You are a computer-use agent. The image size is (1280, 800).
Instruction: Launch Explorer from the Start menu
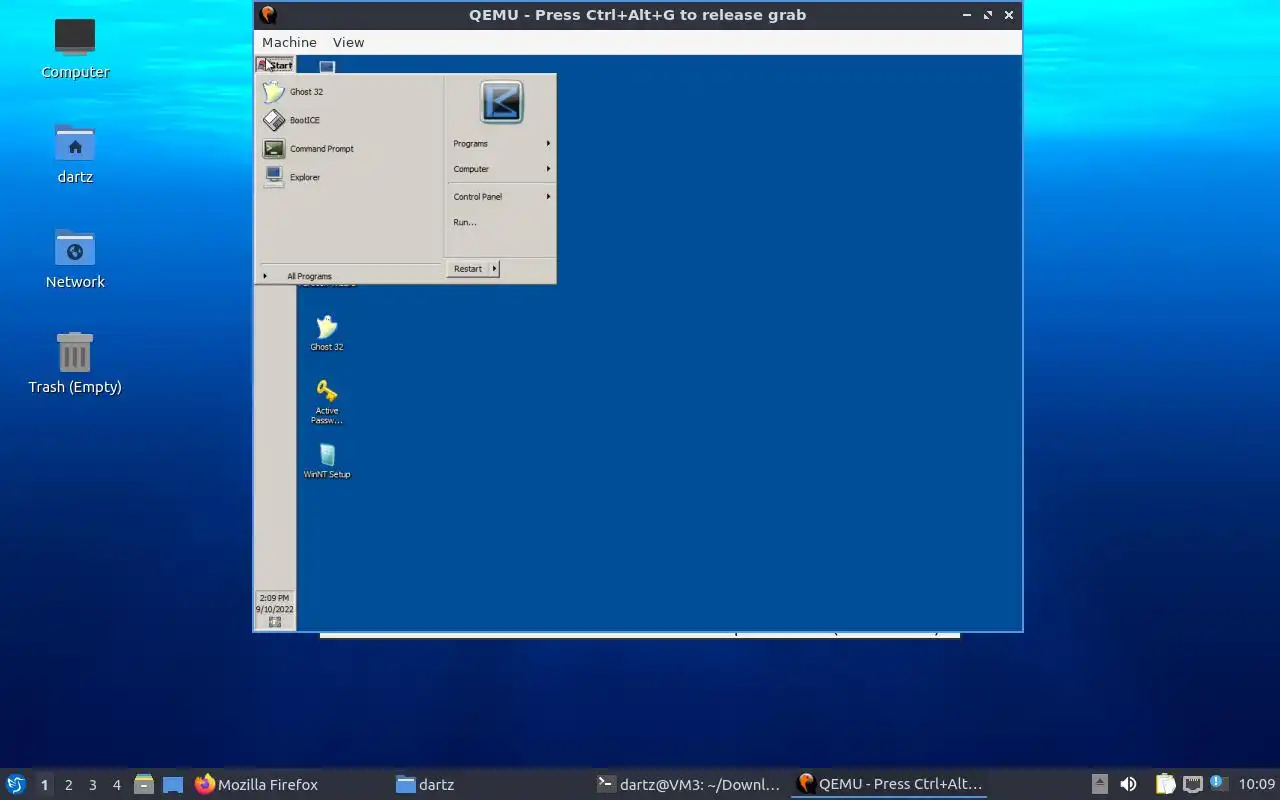point(348,177)
